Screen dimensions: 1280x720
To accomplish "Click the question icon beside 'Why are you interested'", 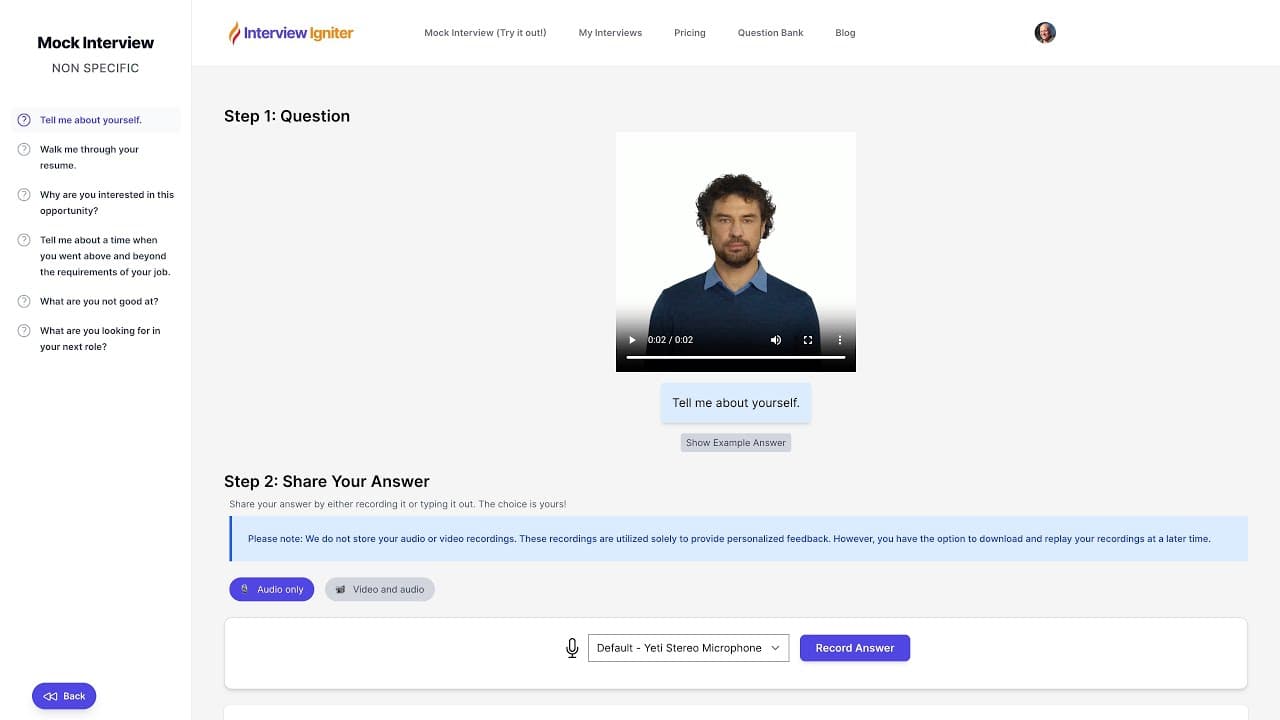I will tap(24, 195).
